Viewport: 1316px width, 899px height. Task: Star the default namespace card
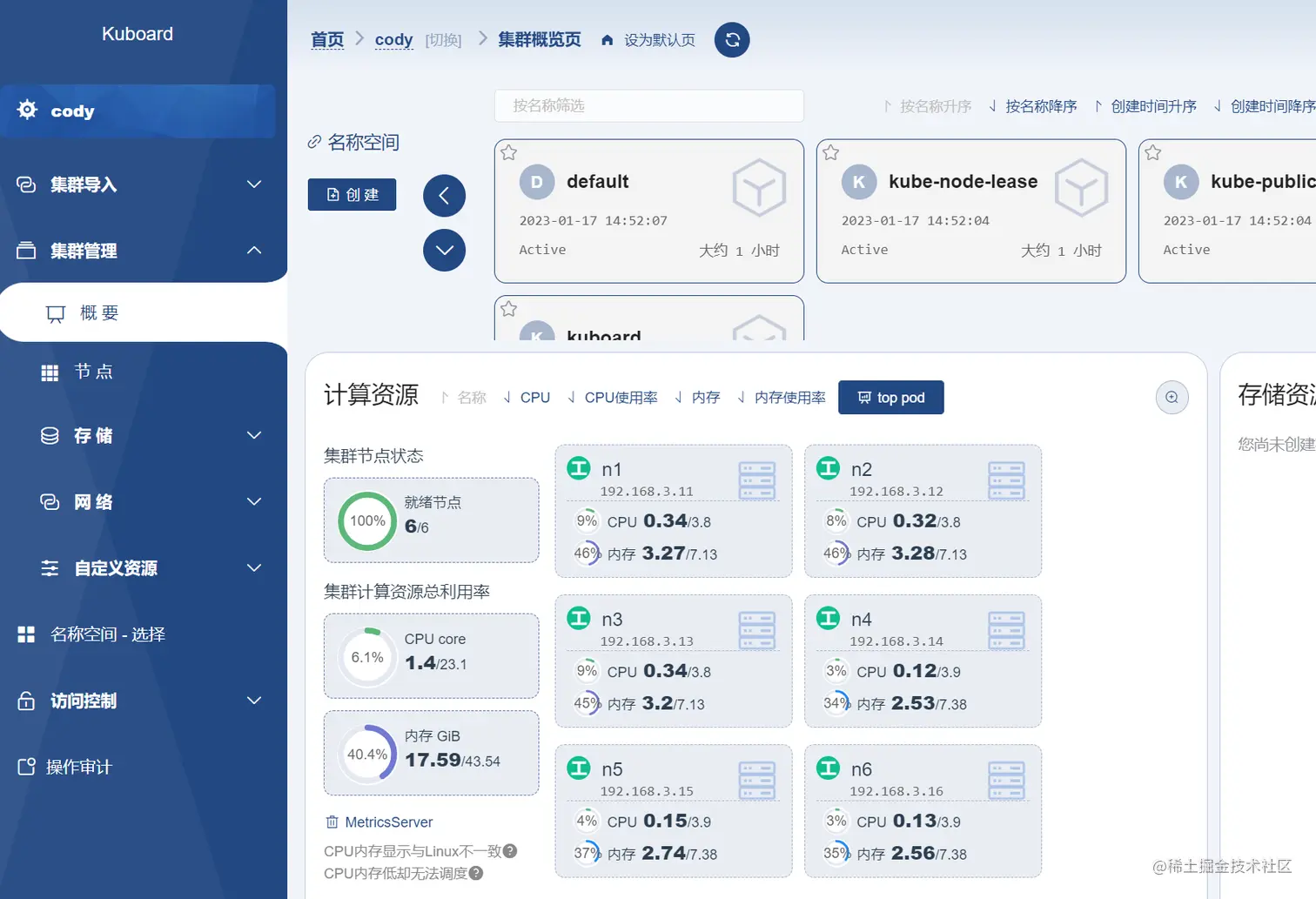[x=509, y=153]
